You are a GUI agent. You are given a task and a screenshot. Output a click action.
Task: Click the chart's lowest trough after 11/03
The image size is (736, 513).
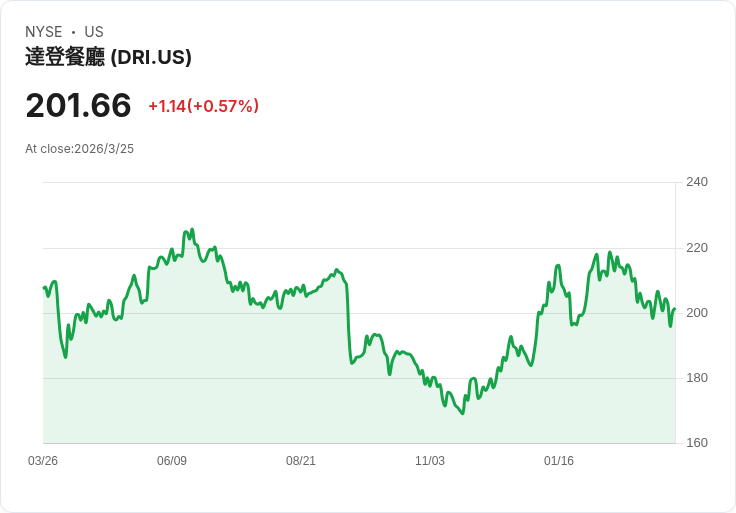[x=463, y=413]
